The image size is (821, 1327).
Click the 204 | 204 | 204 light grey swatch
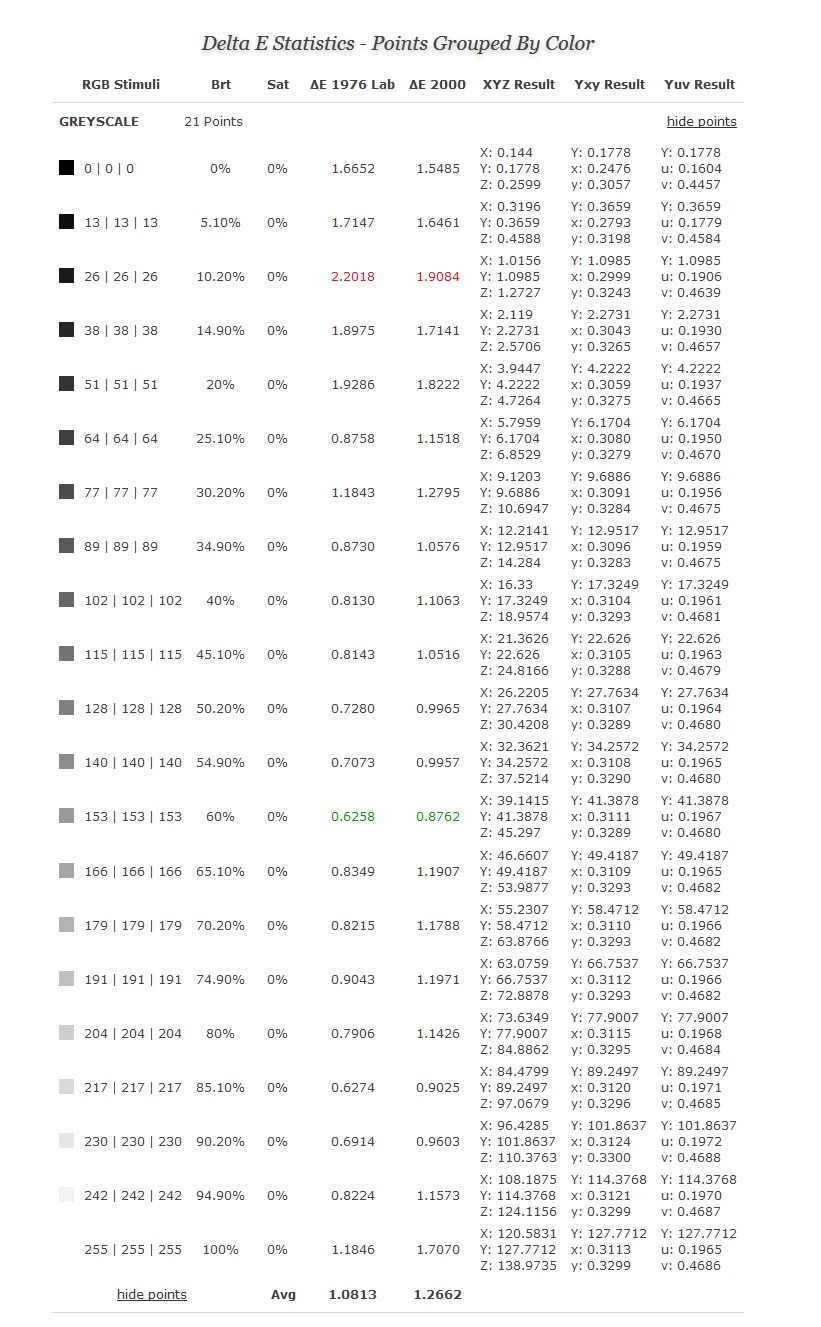click(x=67, y=1033)
